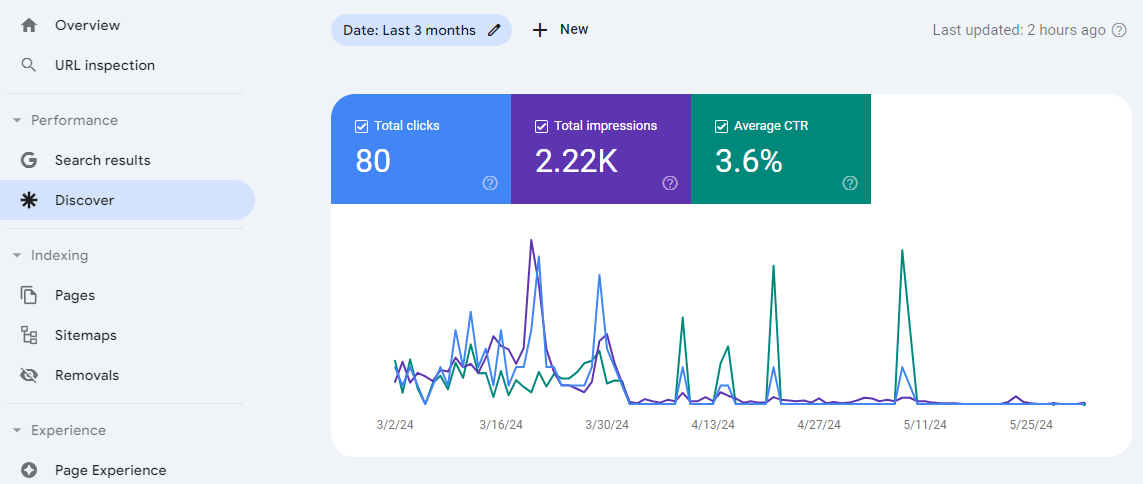Add a New filter
The image size is (1143, 484).
point(560,30)
